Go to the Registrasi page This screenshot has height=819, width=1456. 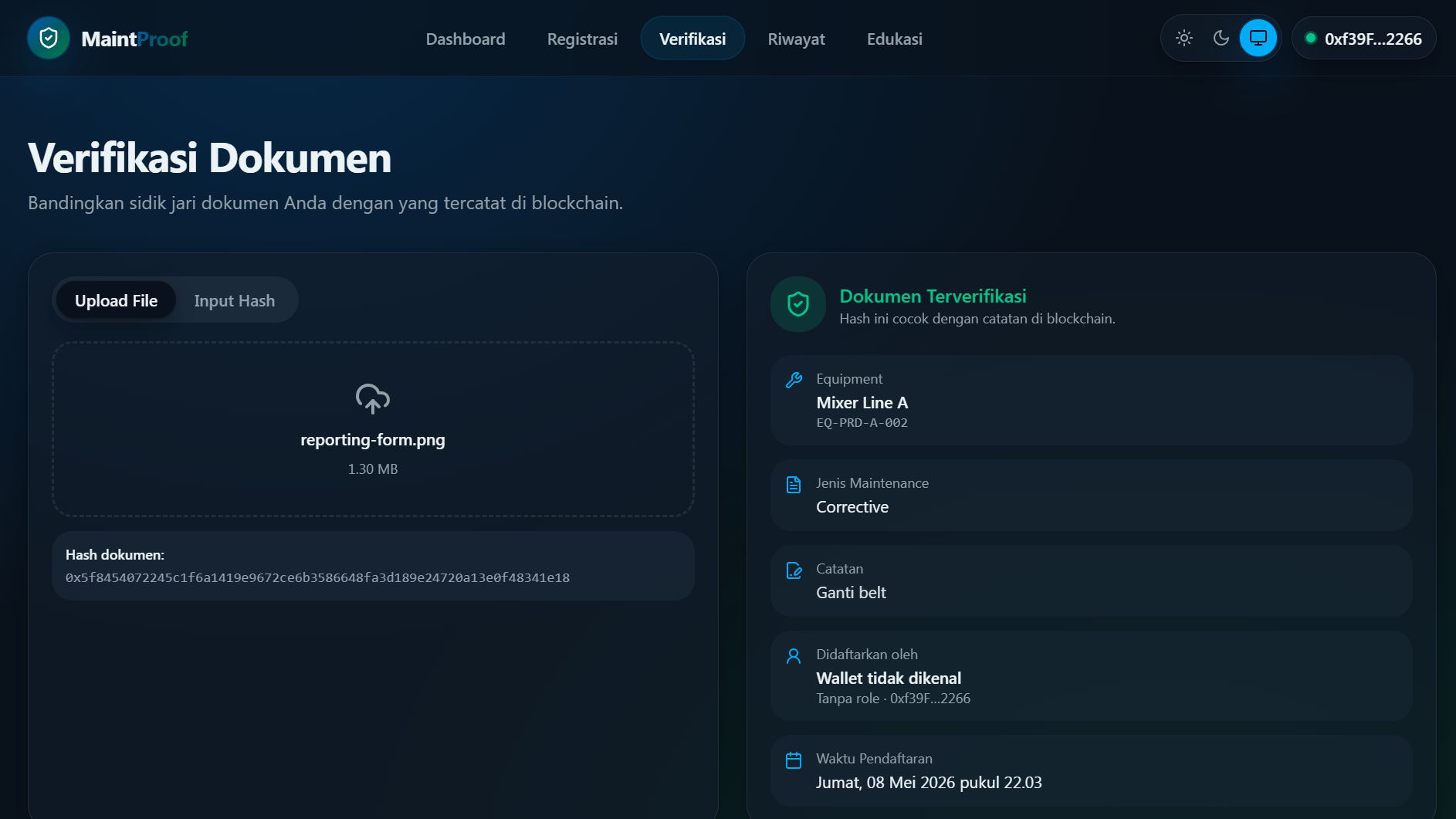[x=582, y=39]
